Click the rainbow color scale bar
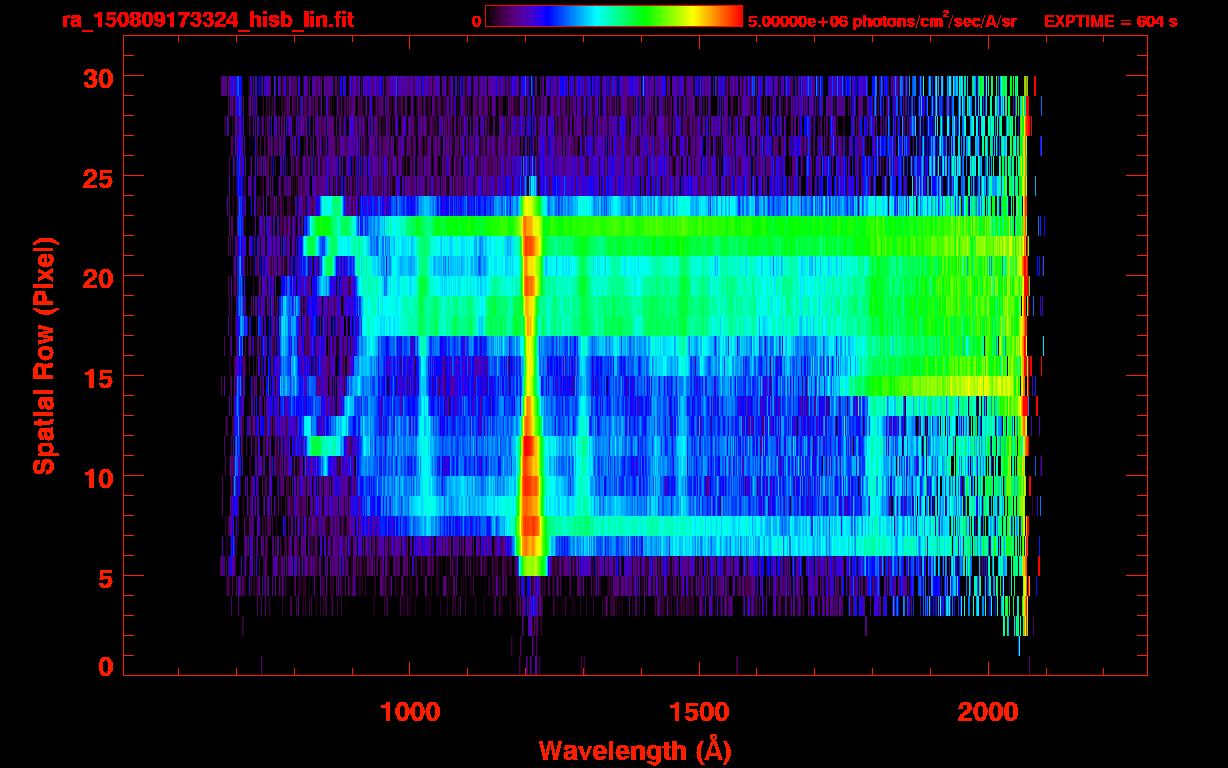1228x768 pixels. [x=614, y=17]
